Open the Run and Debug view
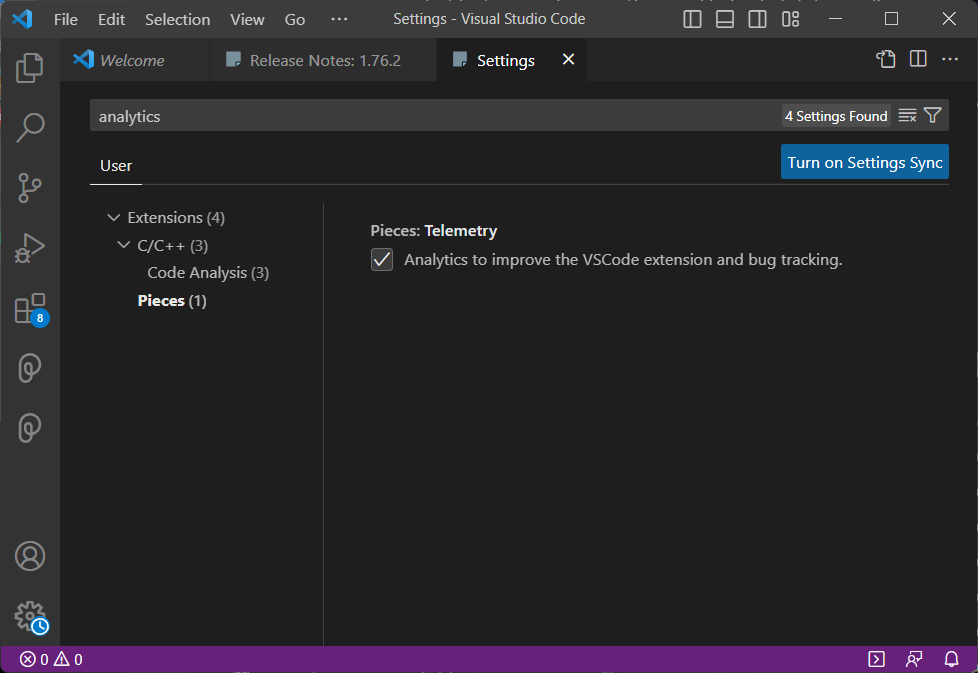 click(x=30, y=247)
